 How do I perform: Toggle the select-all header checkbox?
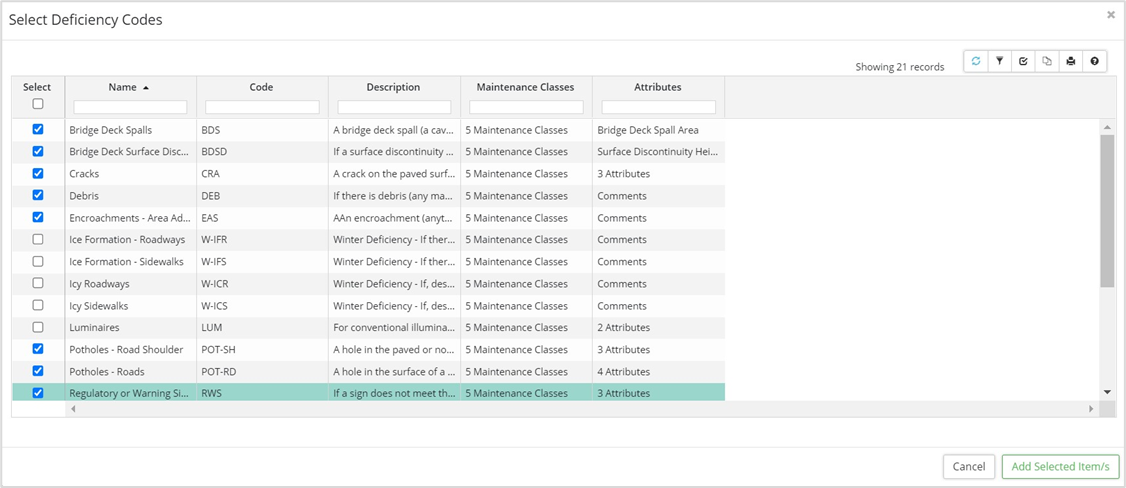coord(38,103)
